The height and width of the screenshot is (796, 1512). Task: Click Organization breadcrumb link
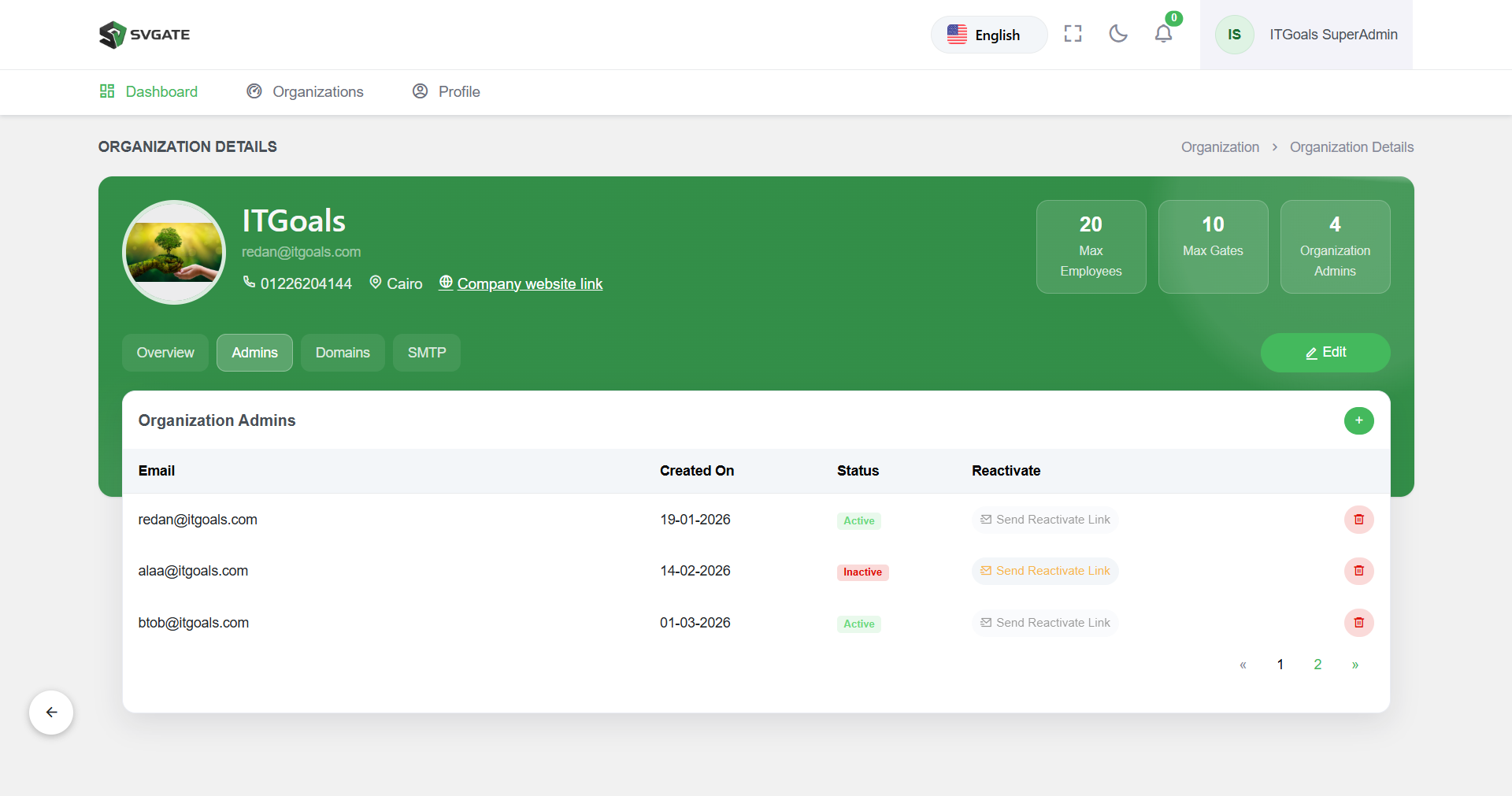(1220, 147)
